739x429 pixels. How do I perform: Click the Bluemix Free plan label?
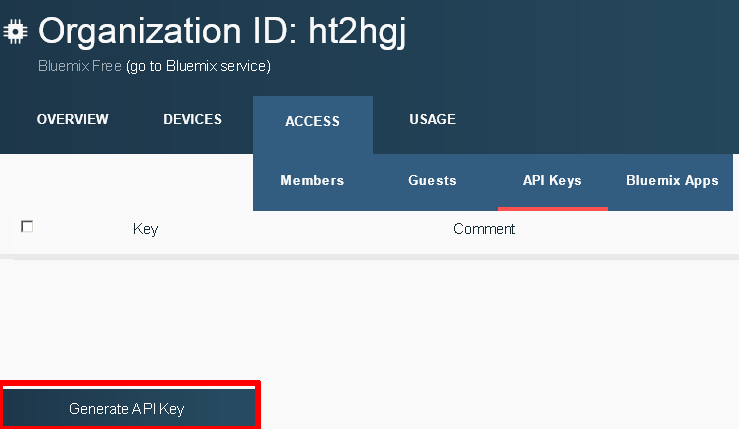80,66
